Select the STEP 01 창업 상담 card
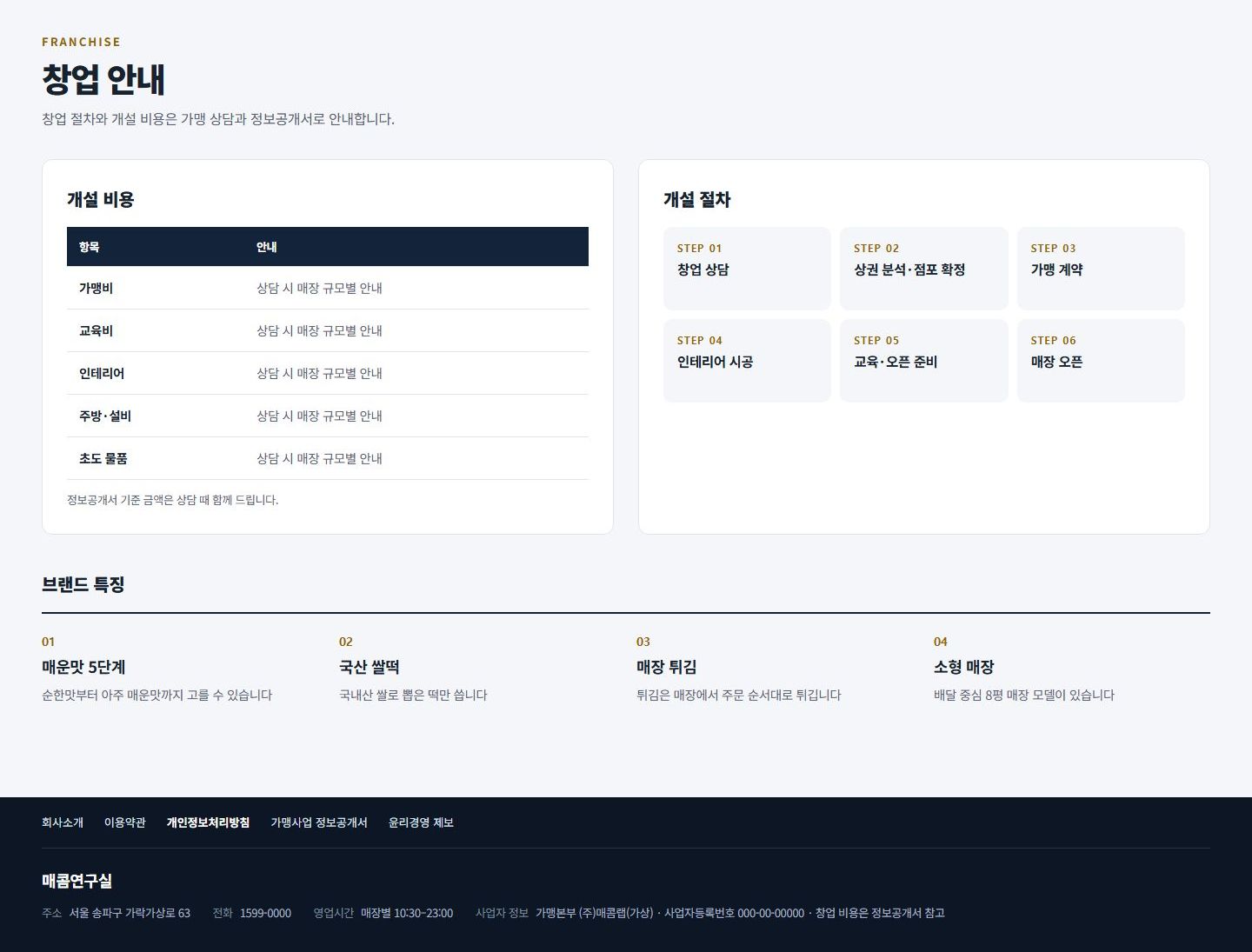The height and width of the screenshot is (952, 1252). coord(747,269)
